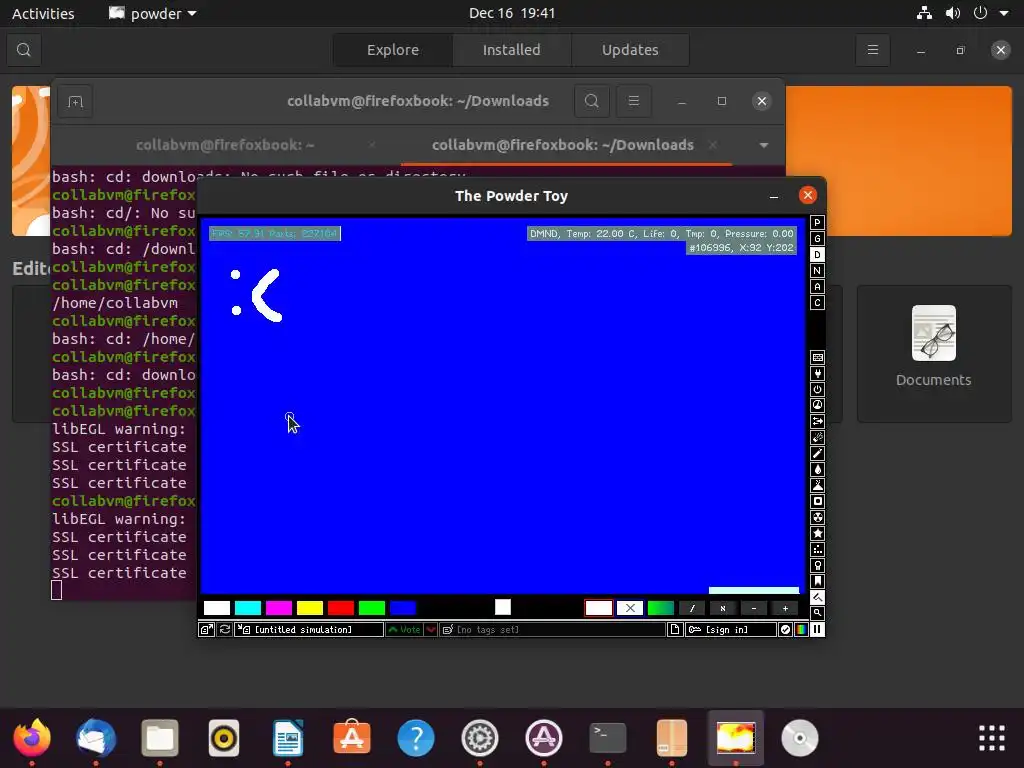Open the Walls element menu in Powder Toy
This screenshot has width=1024, height=768.
[817, 357]
